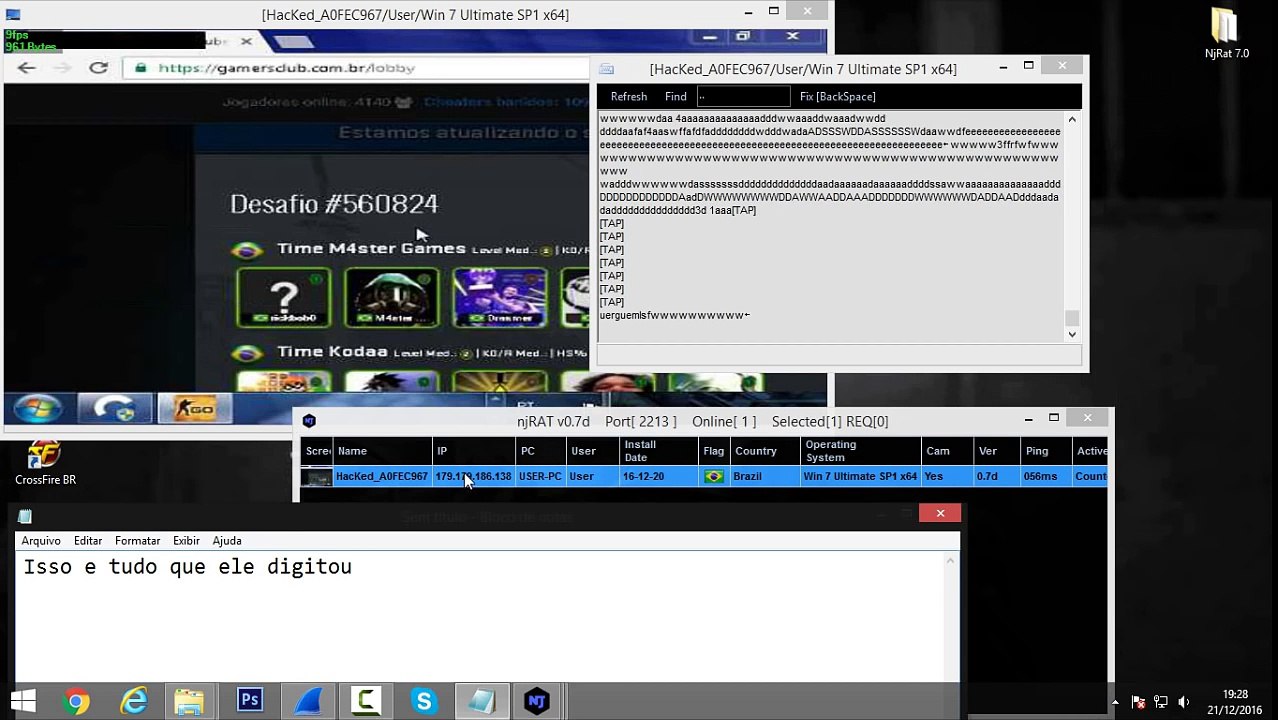
Task: Open the Windows 7 Start orb in remote desktop
Action: (37, 409)
